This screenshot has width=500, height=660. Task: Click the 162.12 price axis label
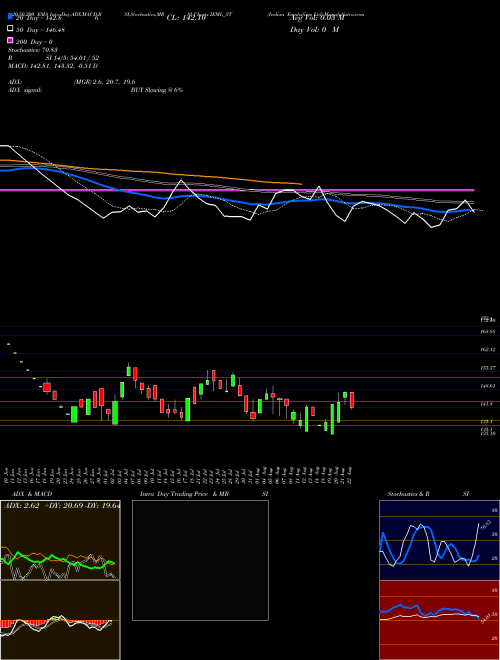tap(487, 349)
